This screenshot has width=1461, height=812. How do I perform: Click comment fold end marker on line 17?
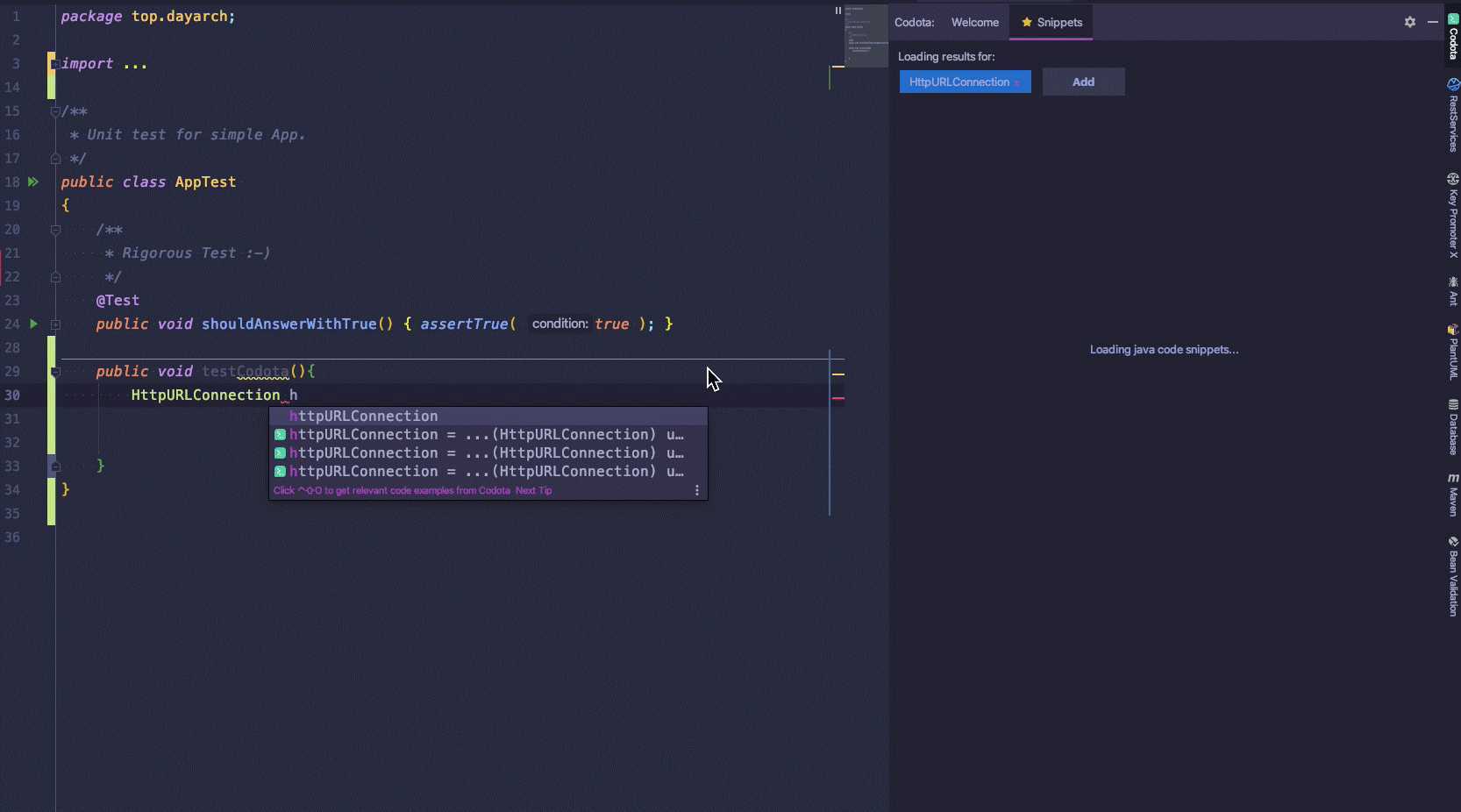click(x=54, y=159)
